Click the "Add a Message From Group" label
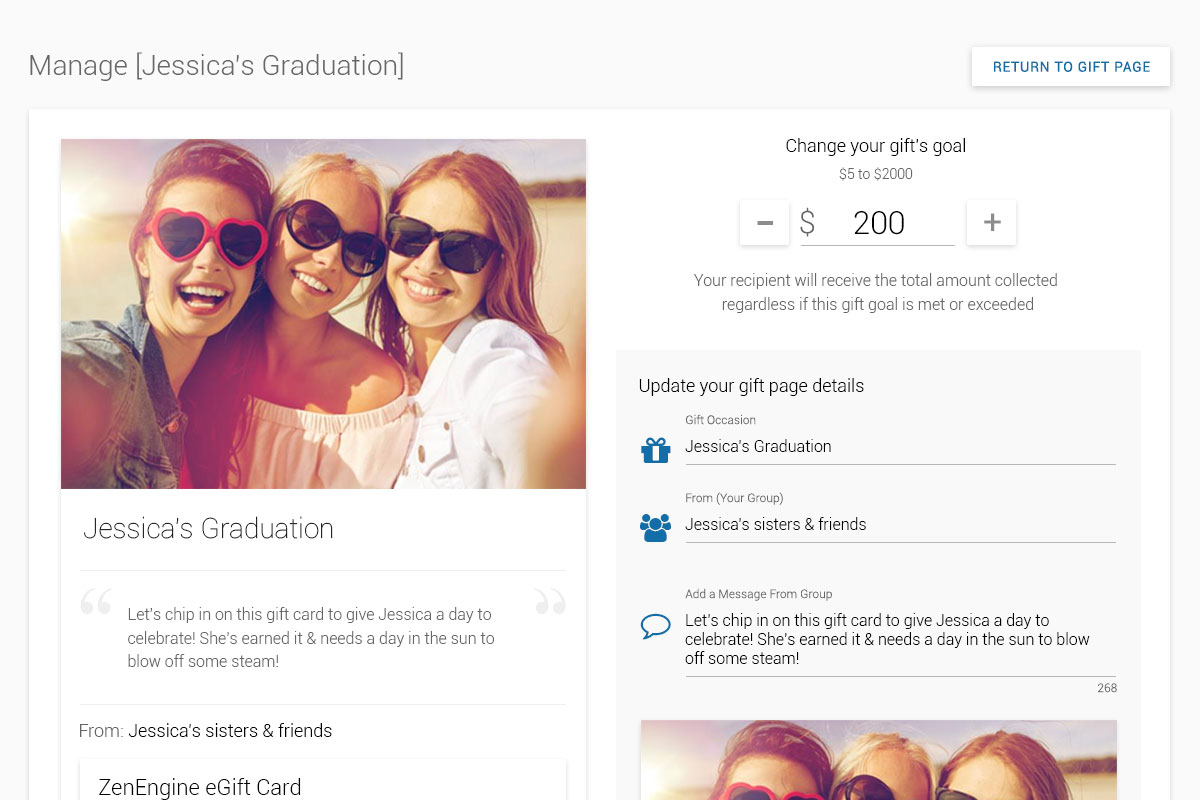The width and height of the screenshot is (1200, 800). (758, 594)
